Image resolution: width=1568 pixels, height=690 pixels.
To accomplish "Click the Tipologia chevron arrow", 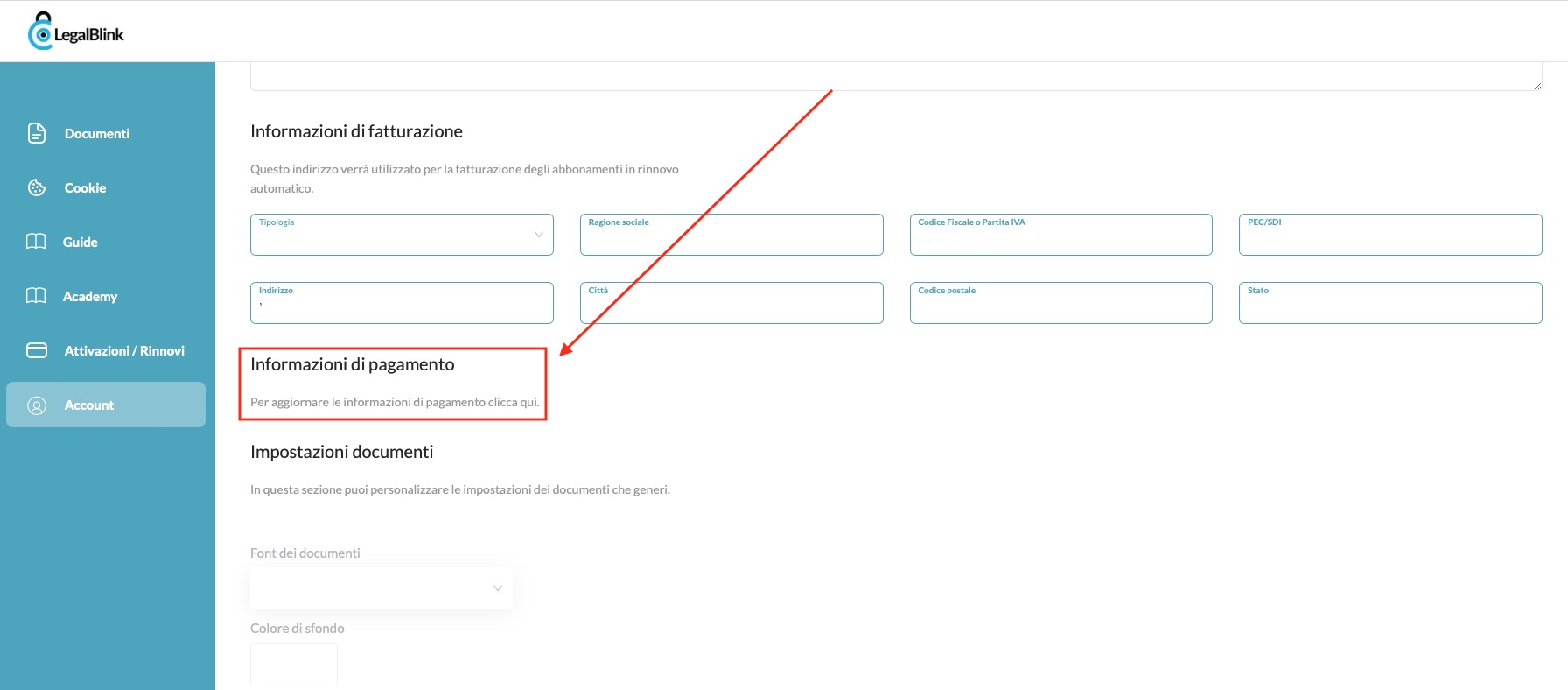I will [x=538, y=235].
